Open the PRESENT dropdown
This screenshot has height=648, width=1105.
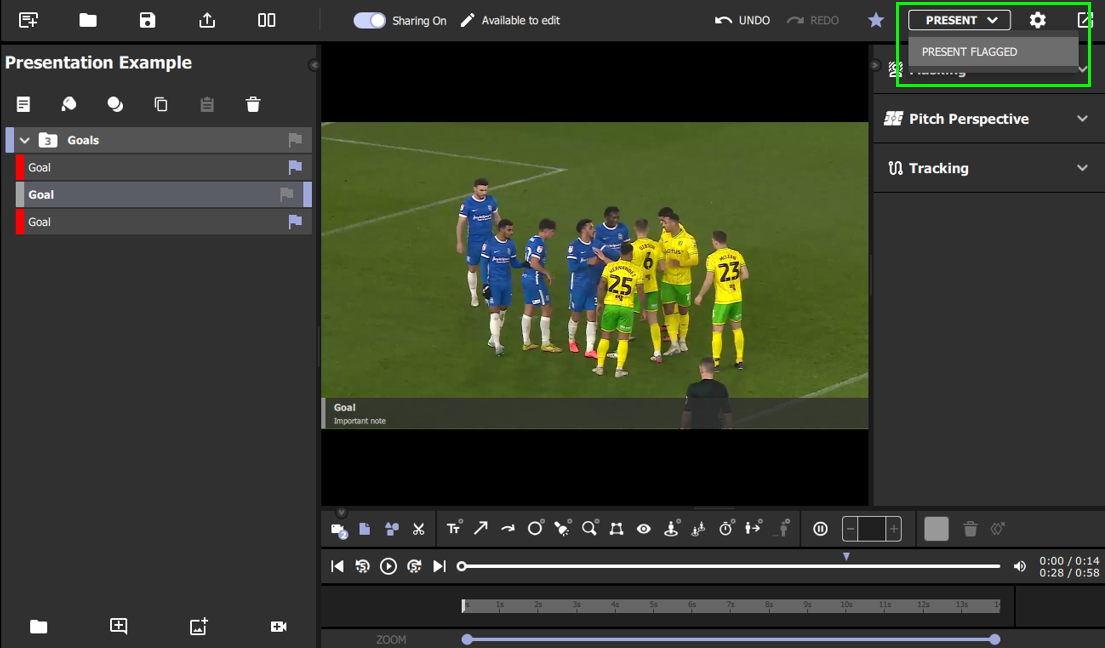(957, 19)
